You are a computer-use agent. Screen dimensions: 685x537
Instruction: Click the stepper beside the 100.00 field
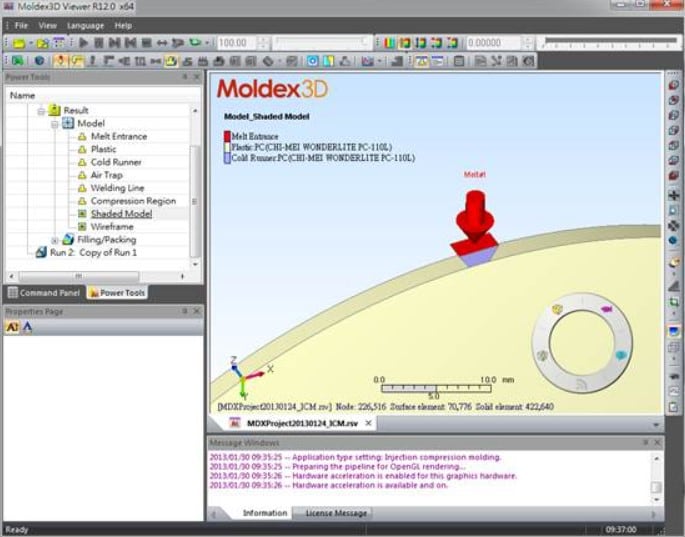point(263,43)
